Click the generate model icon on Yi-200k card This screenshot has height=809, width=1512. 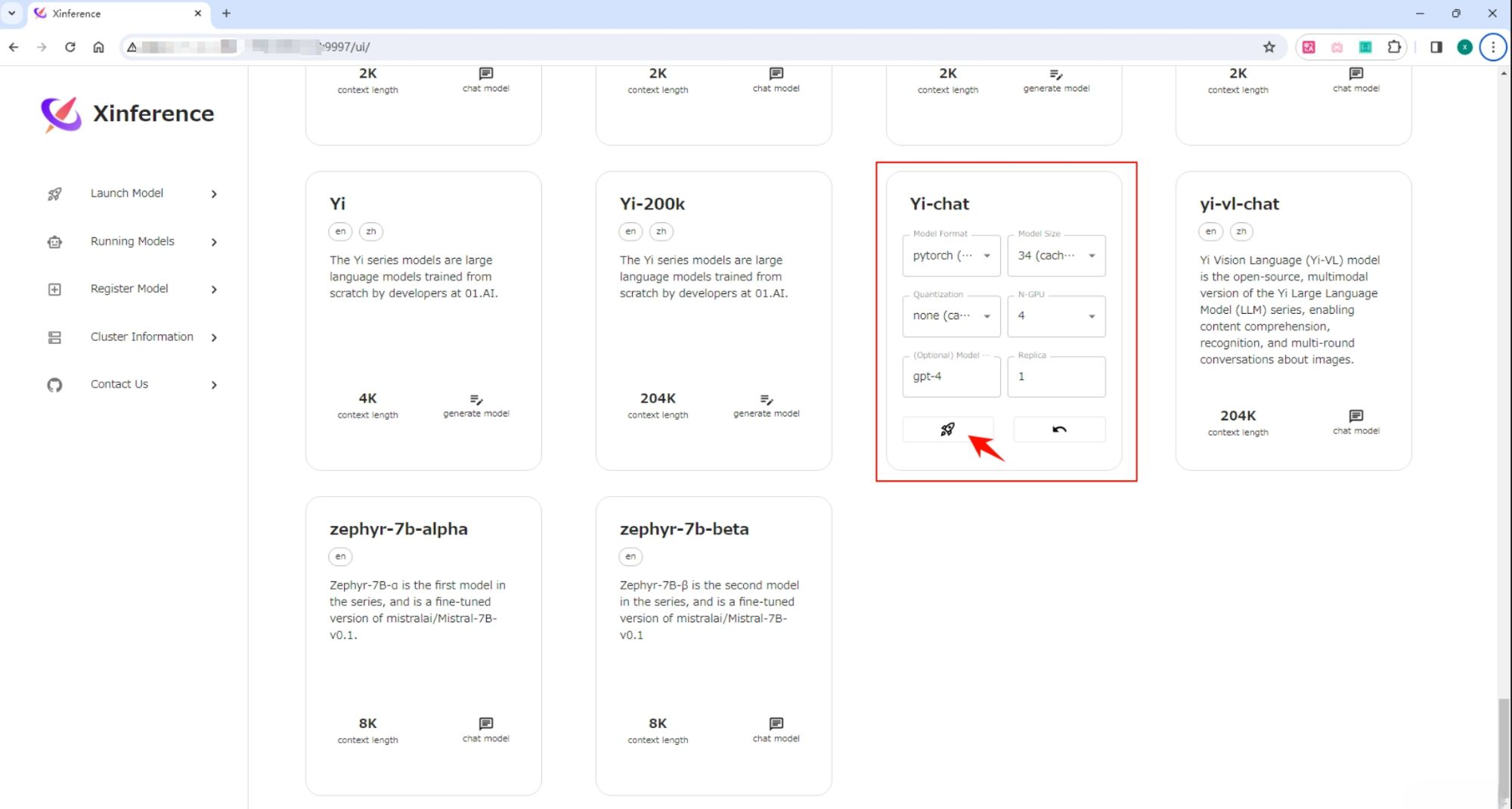[x=767, y=399]
